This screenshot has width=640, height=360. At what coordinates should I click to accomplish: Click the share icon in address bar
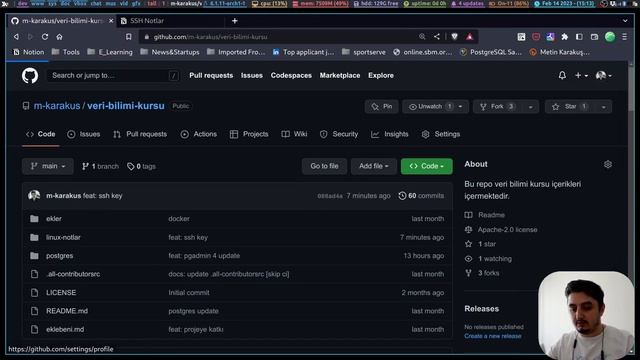coord(437,37)
